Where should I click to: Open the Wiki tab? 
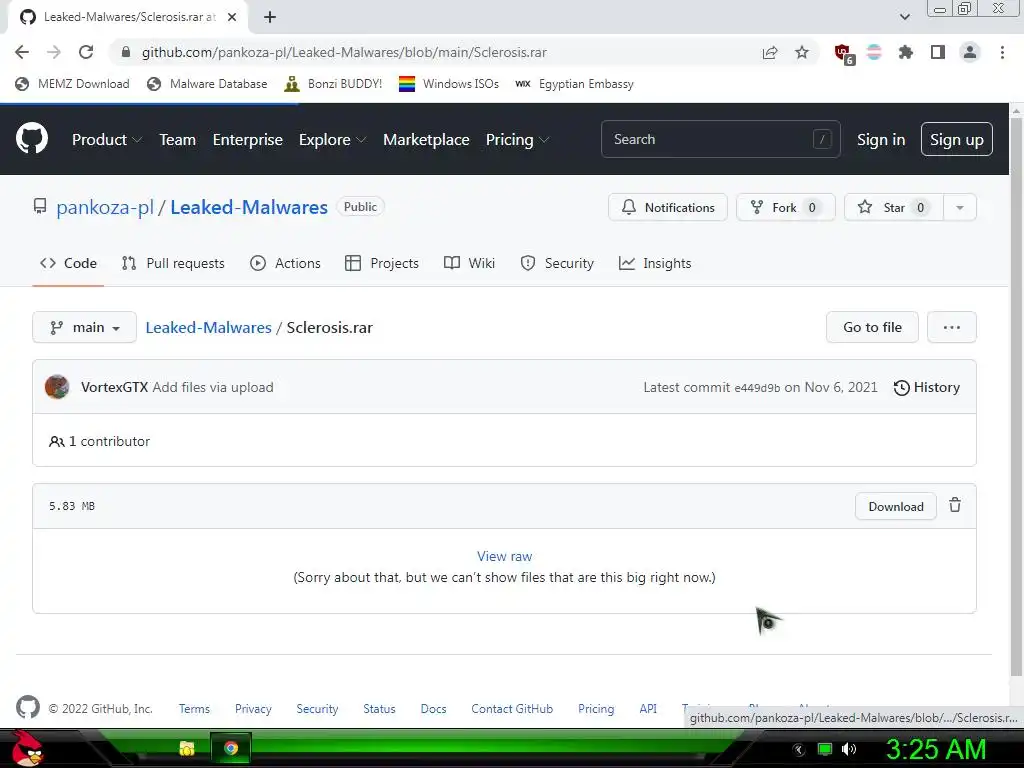(469, 263)
